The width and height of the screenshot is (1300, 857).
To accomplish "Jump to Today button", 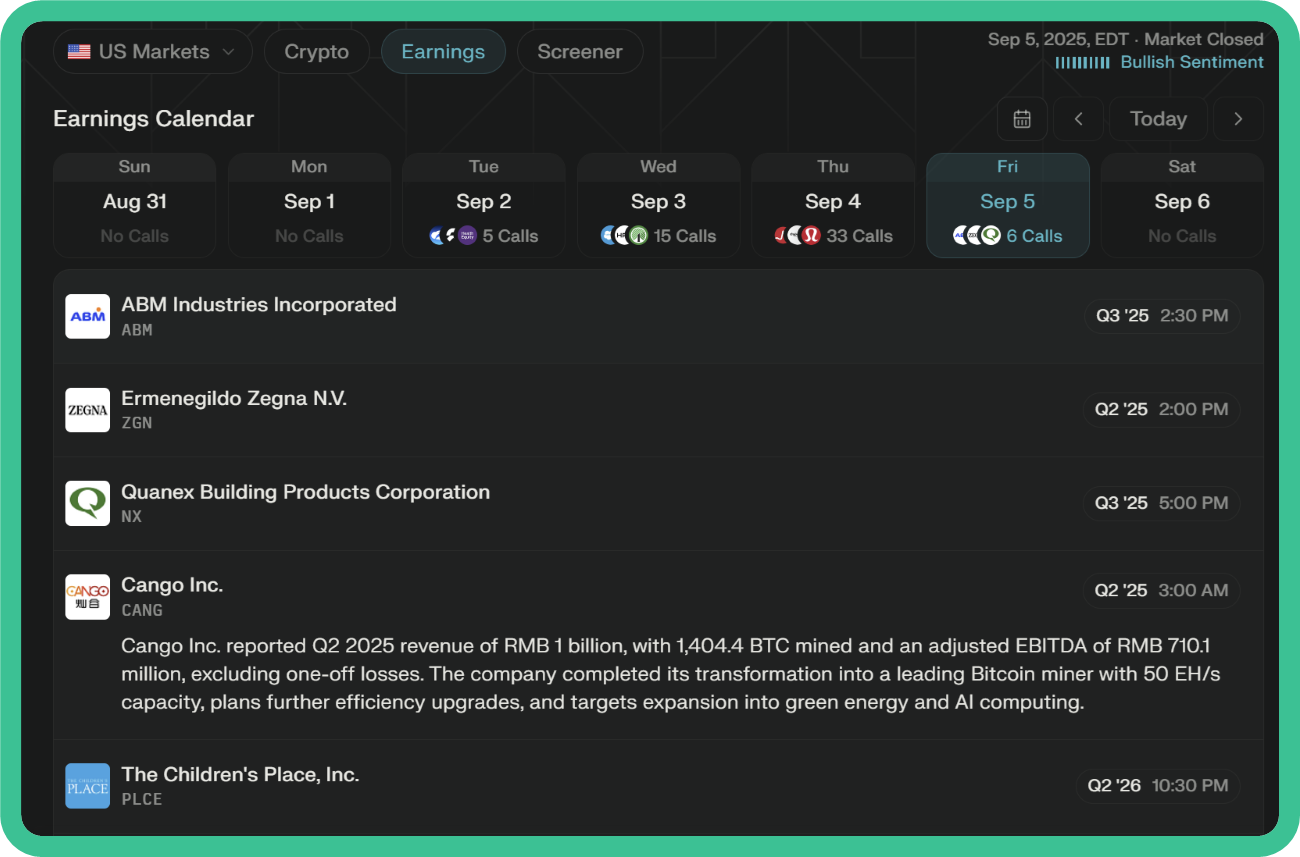I will [x=1158, y=119].
